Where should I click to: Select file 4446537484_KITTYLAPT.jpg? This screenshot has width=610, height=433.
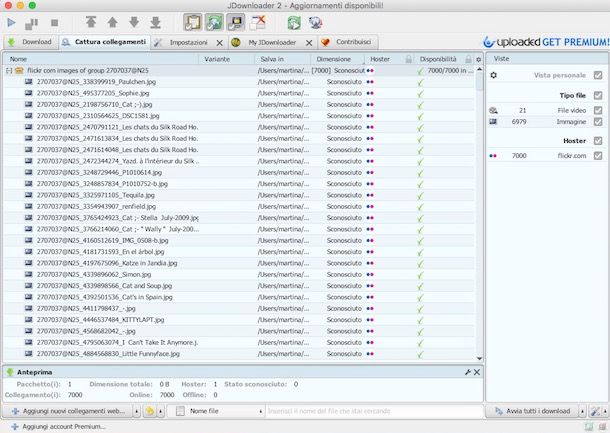(100, 319)
